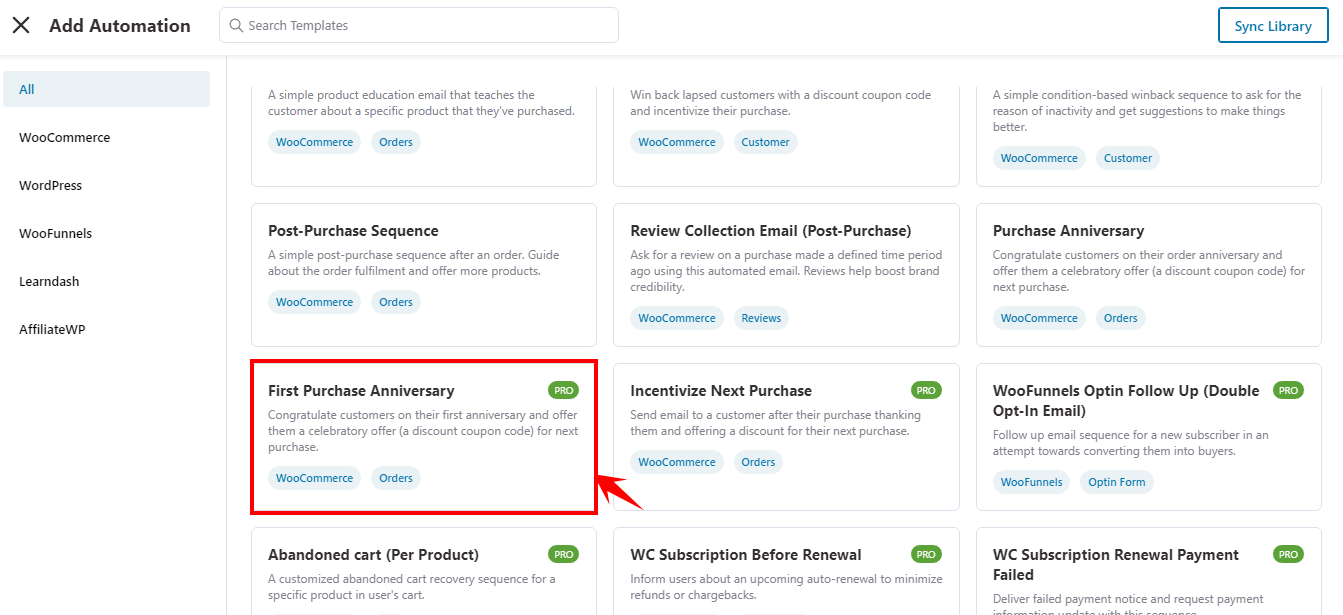Click the Optin Form tag on WooFunnels Optin Follow Up
Screen dimensions: 1343x615
pos(1117,481)
